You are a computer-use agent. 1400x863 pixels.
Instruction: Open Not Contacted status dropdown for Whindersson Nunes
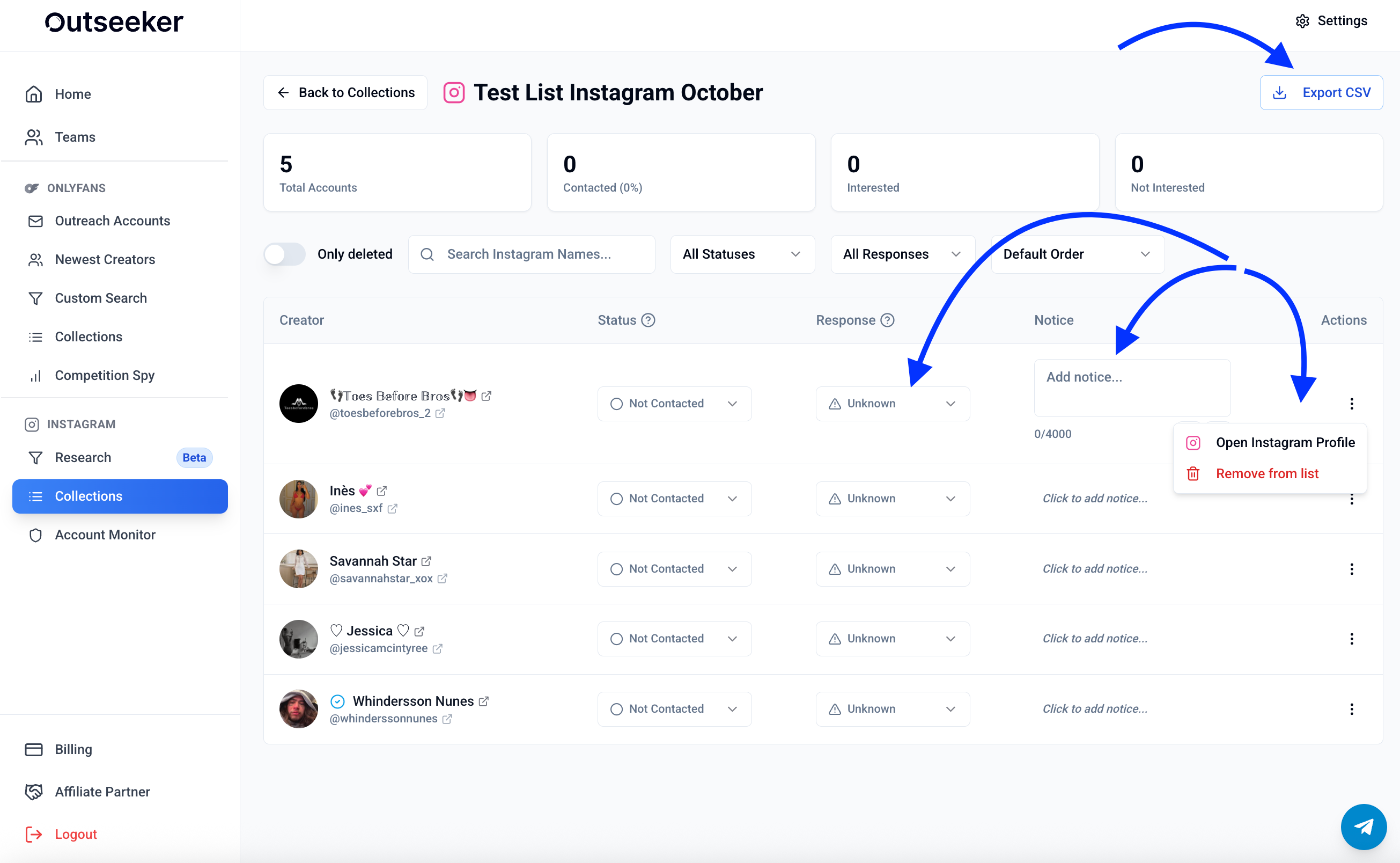[x=674, y=710]
